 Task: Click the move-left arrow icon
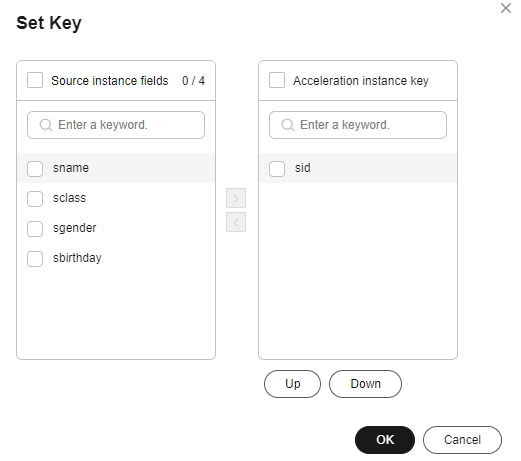tap(236, 222)
